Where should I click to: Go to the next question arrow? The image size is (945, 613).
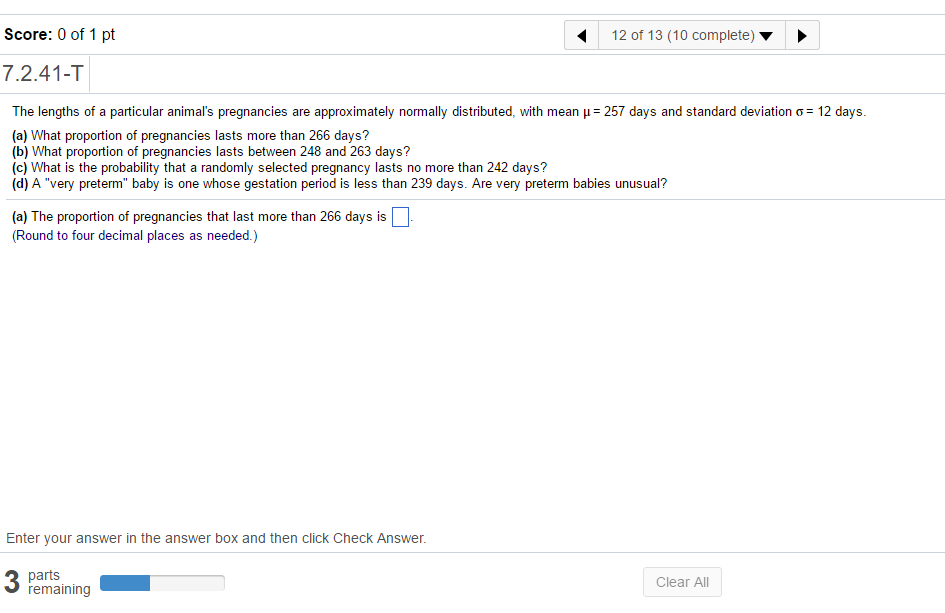(x=802, y=36)
